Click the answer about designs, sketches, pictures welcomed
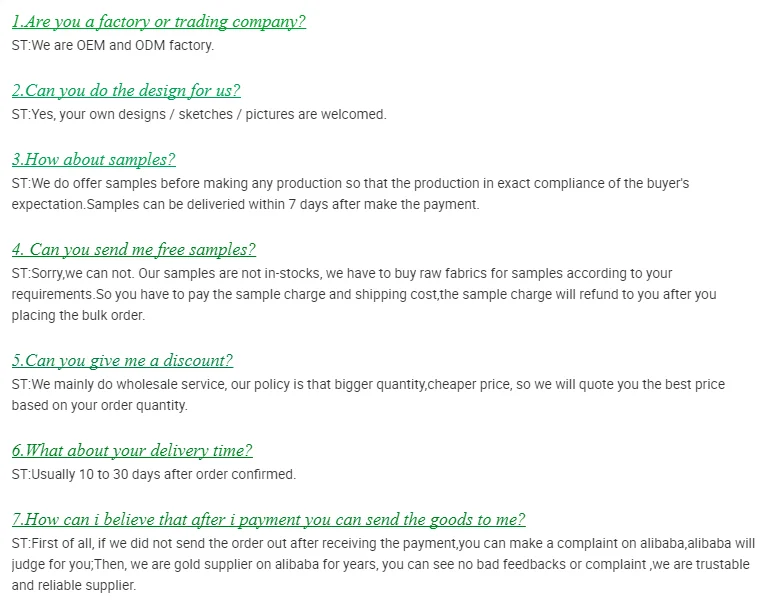Screen dimensions: 774x603 pos(199,114)
